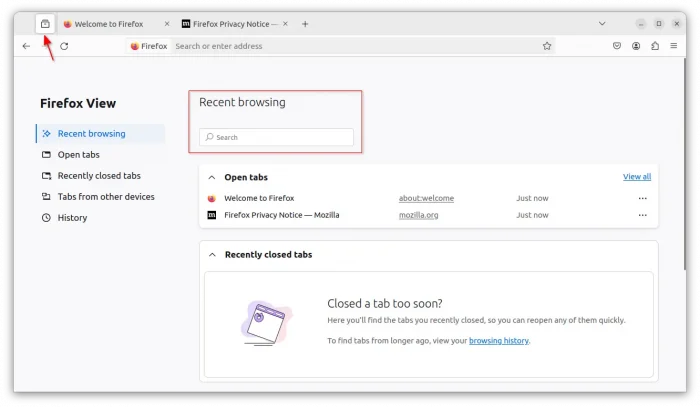The width and height of the screenshot is (700, 407).
Task: Click the View all link
Action: 636,177
